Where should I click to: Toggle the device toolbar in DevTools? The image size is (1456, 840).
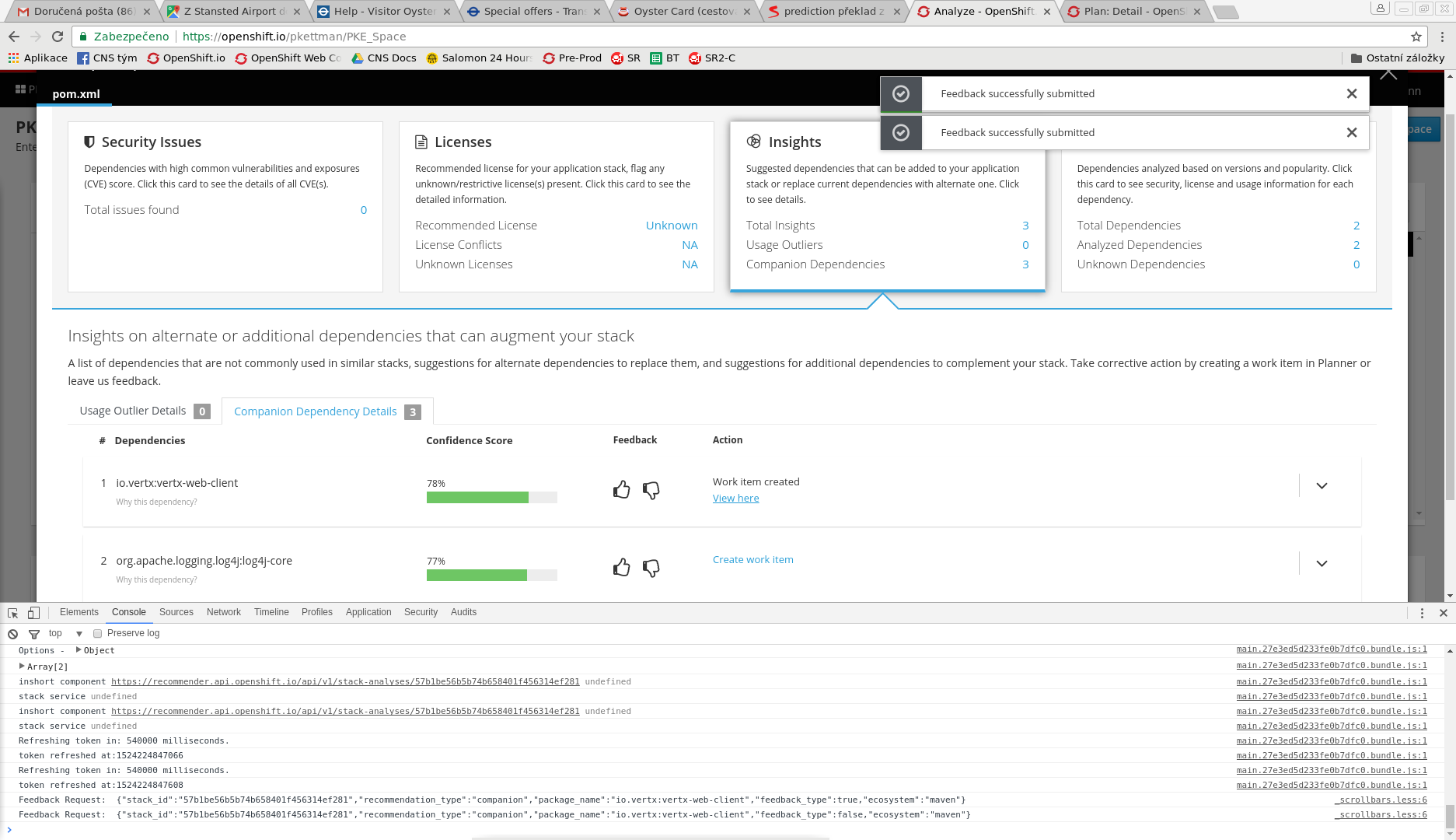tap(33, 613)
